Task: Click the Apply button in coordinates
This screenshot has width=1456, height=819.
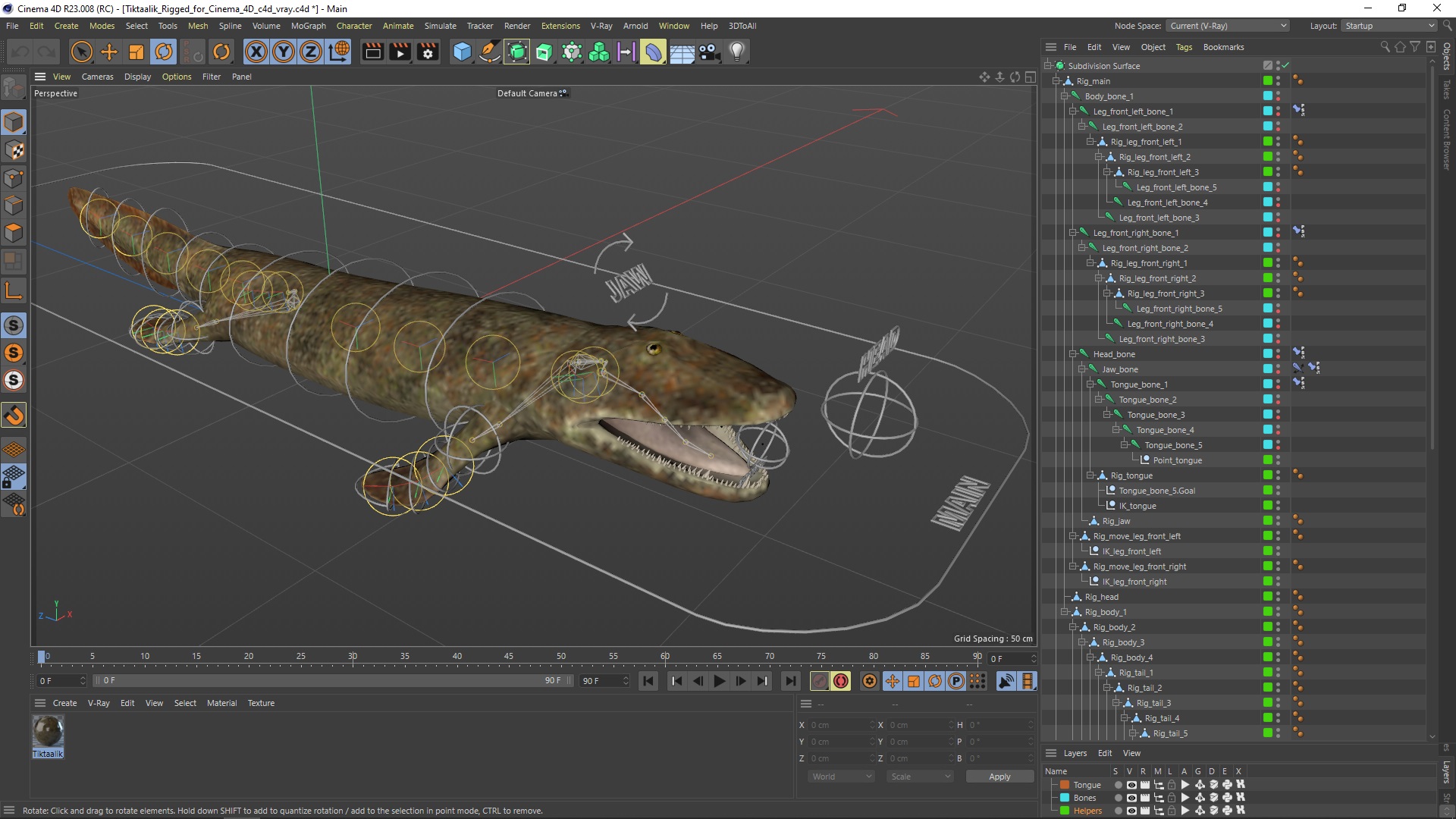Action: click(999, 777)
